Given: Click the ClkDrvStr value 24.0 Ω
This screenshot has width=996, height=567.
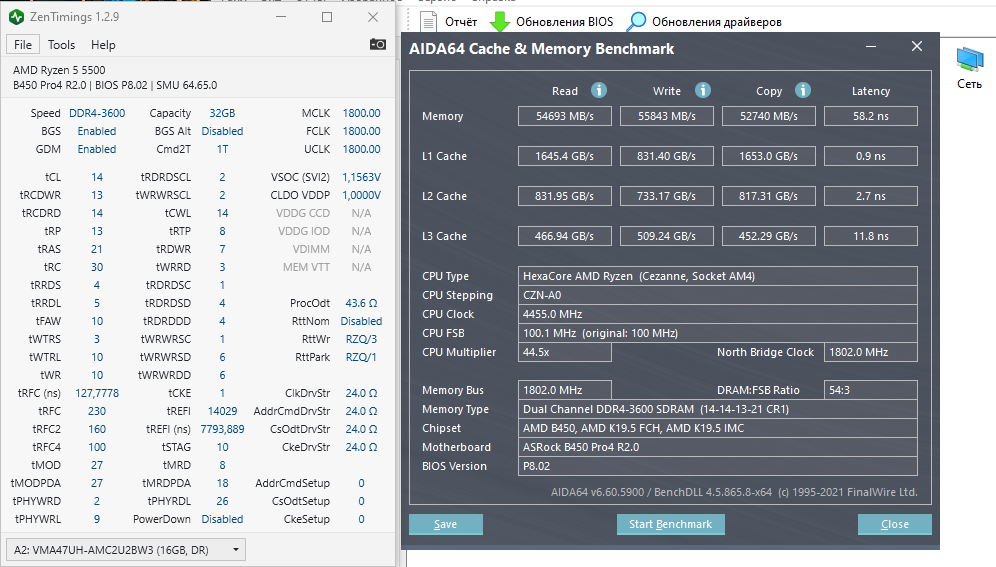Looking at the screenshot, I should (361, 393).
